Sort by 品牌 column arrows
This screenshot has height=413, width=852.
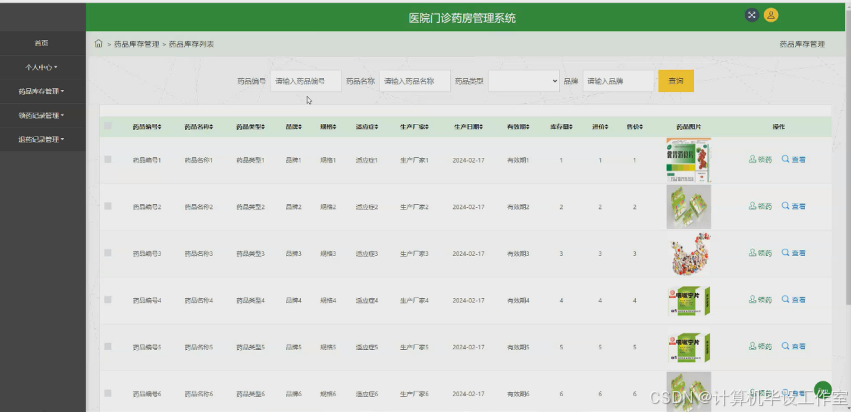point(302,127)
